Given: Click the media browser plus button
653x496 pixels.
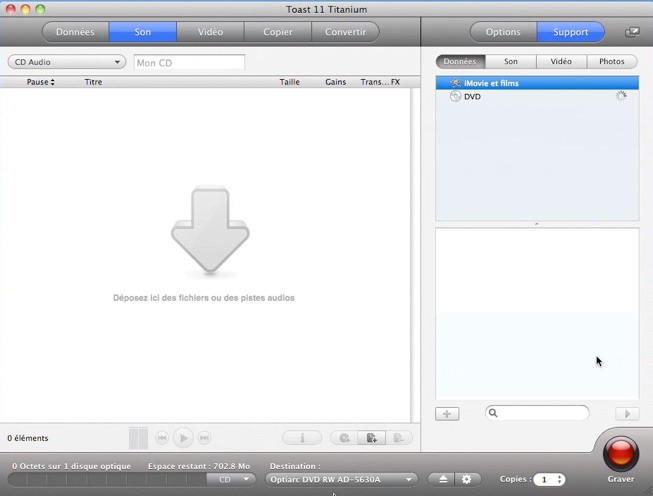Looking at the screenshot, I should click(447, 414).
